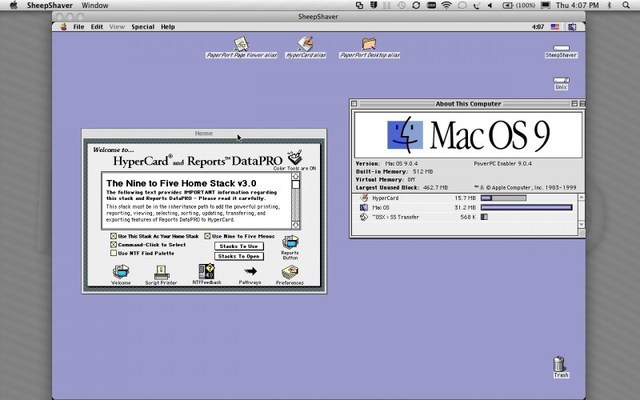640x400 pixels.
Task: Click the HyperCard memory usage bar
Action: (x=504, y=198)
